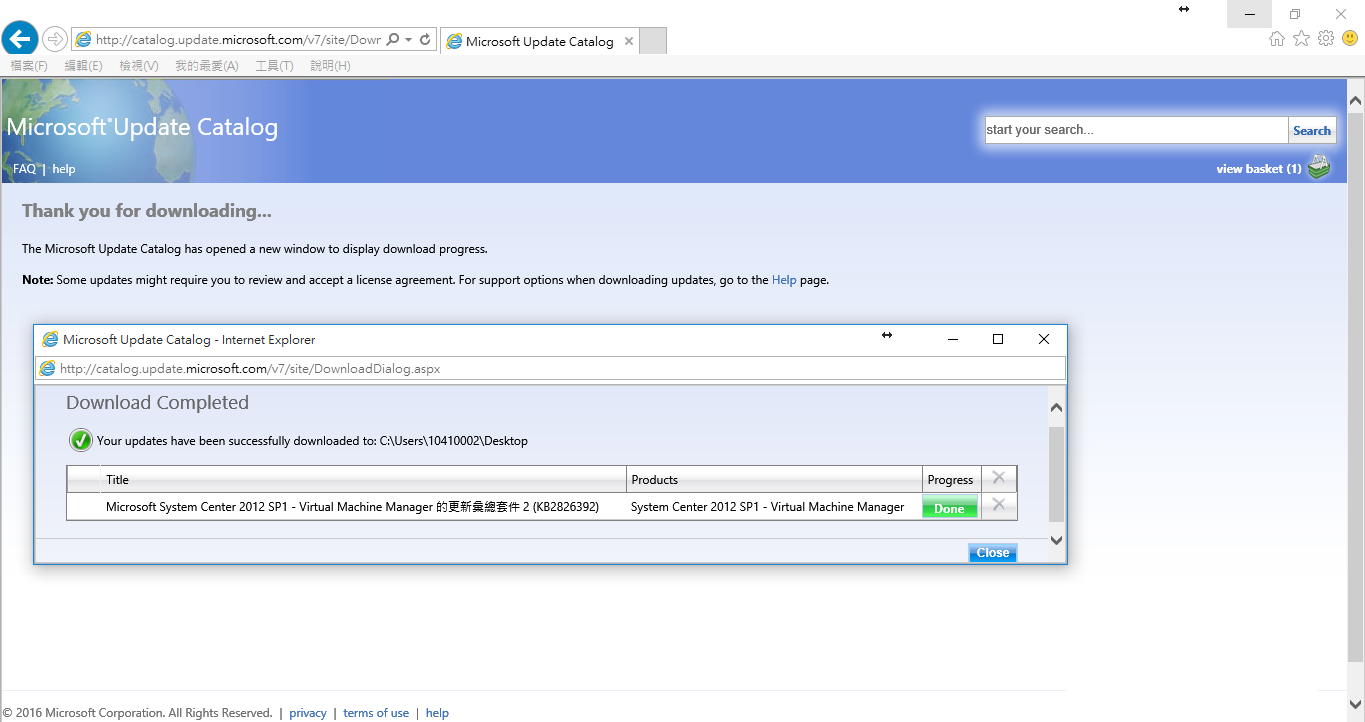This screenshot has width=1365, height=722.
Task: Click the browser Forward arrow button
Action: [x=55, y=39]
